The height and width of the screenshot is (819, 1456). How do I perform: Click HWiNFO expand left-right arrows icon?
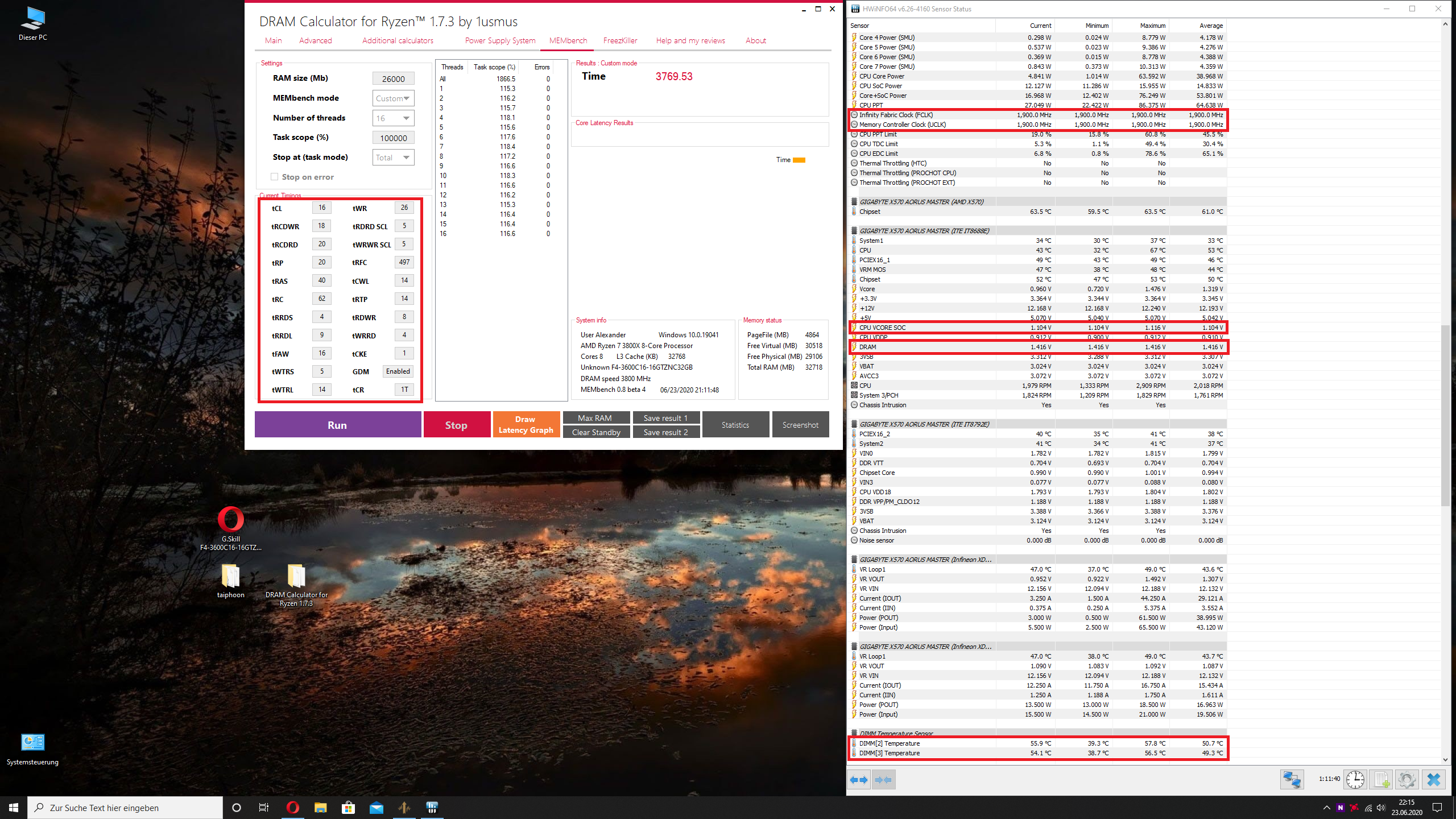point(859,780)
